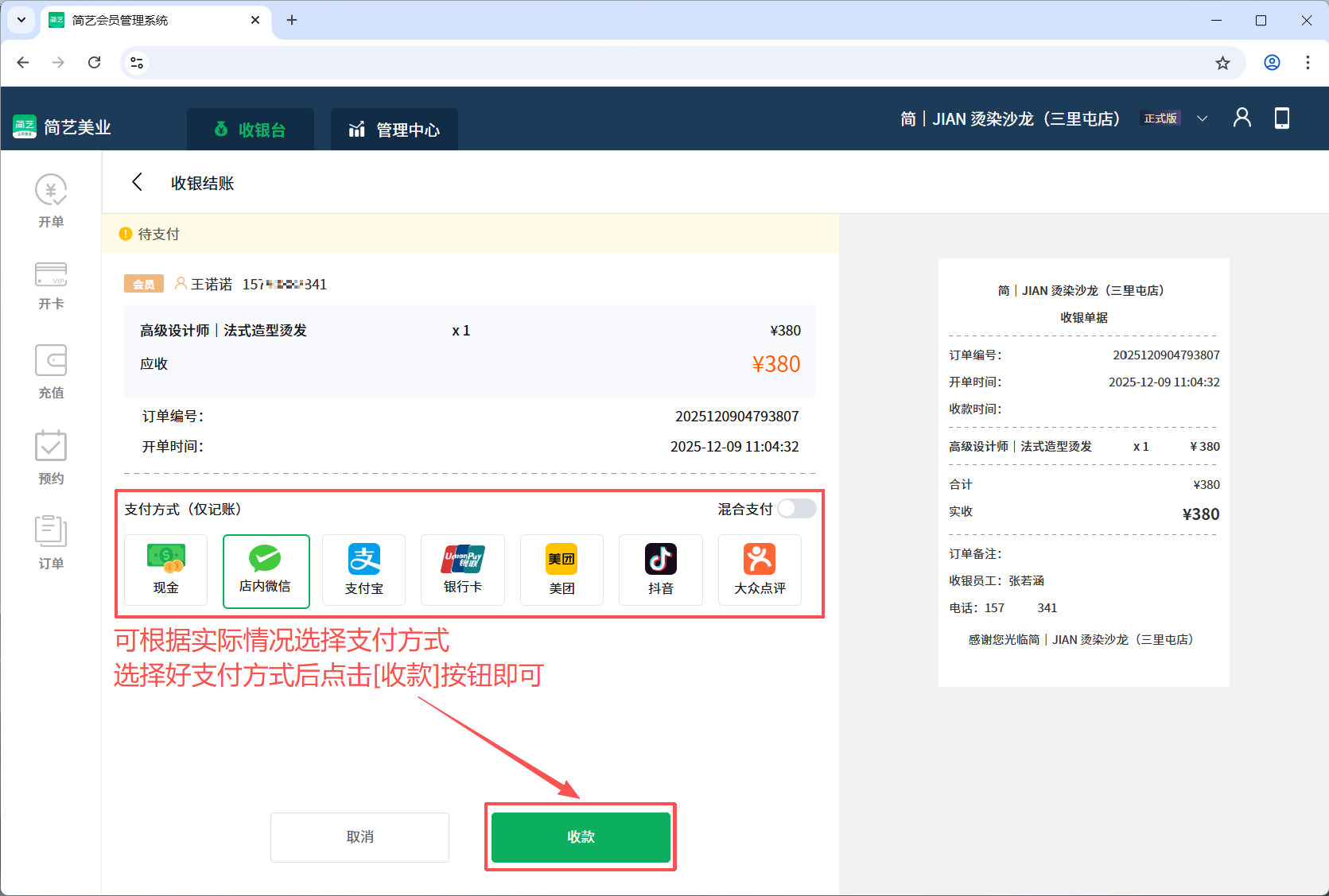Screen dimensions: 1329x896
Task: Deselect the 店内微信 payment option
Action: [x=266, y=569]
